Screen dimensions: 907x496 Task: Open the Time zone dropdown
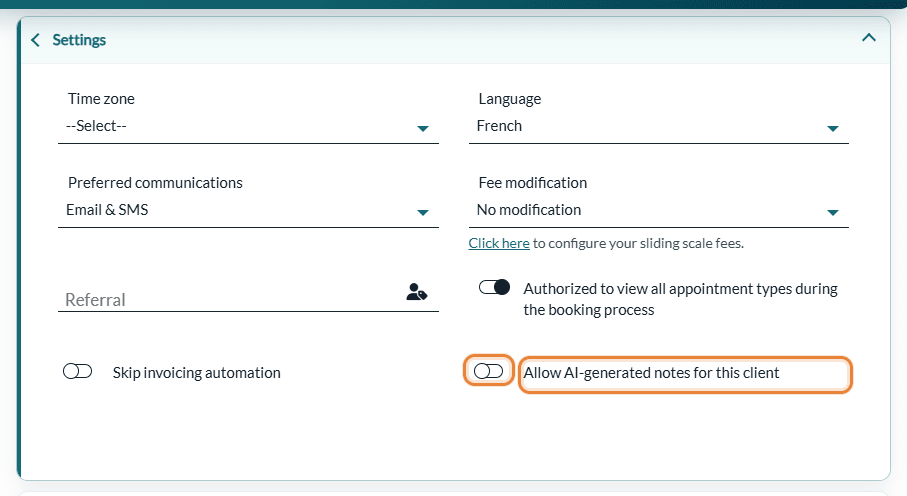point(248,126)
